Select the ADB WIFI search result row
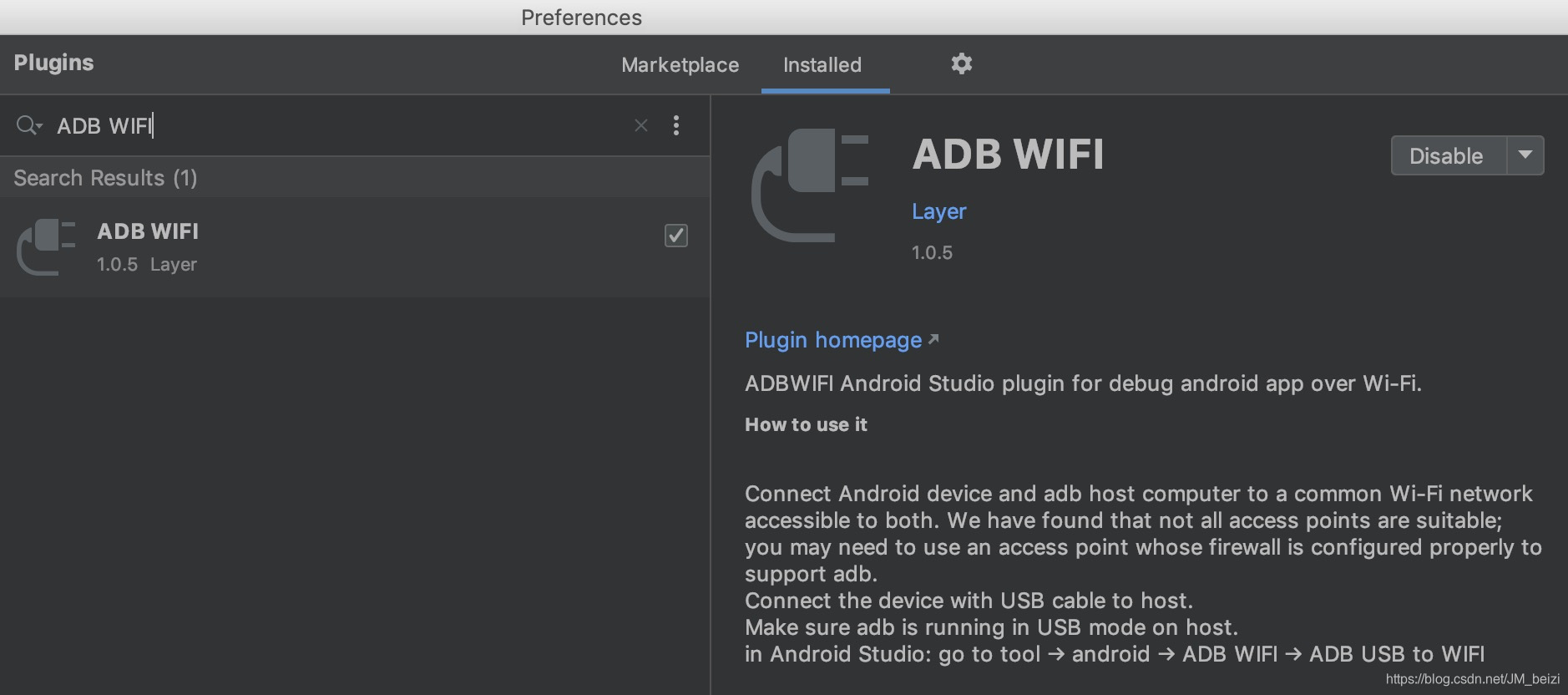This screenshot has height=695, width=1568. click(355, 247)
